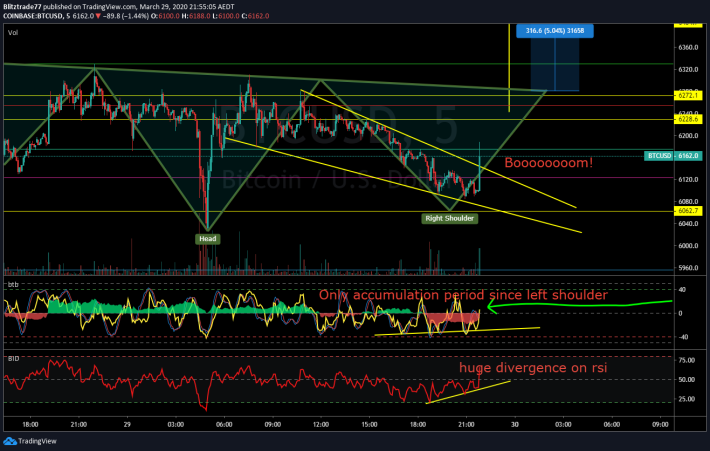Screen dimensions: 710x451
Task: Click the 12:00 marker on time axis
Action: [320, 423]
